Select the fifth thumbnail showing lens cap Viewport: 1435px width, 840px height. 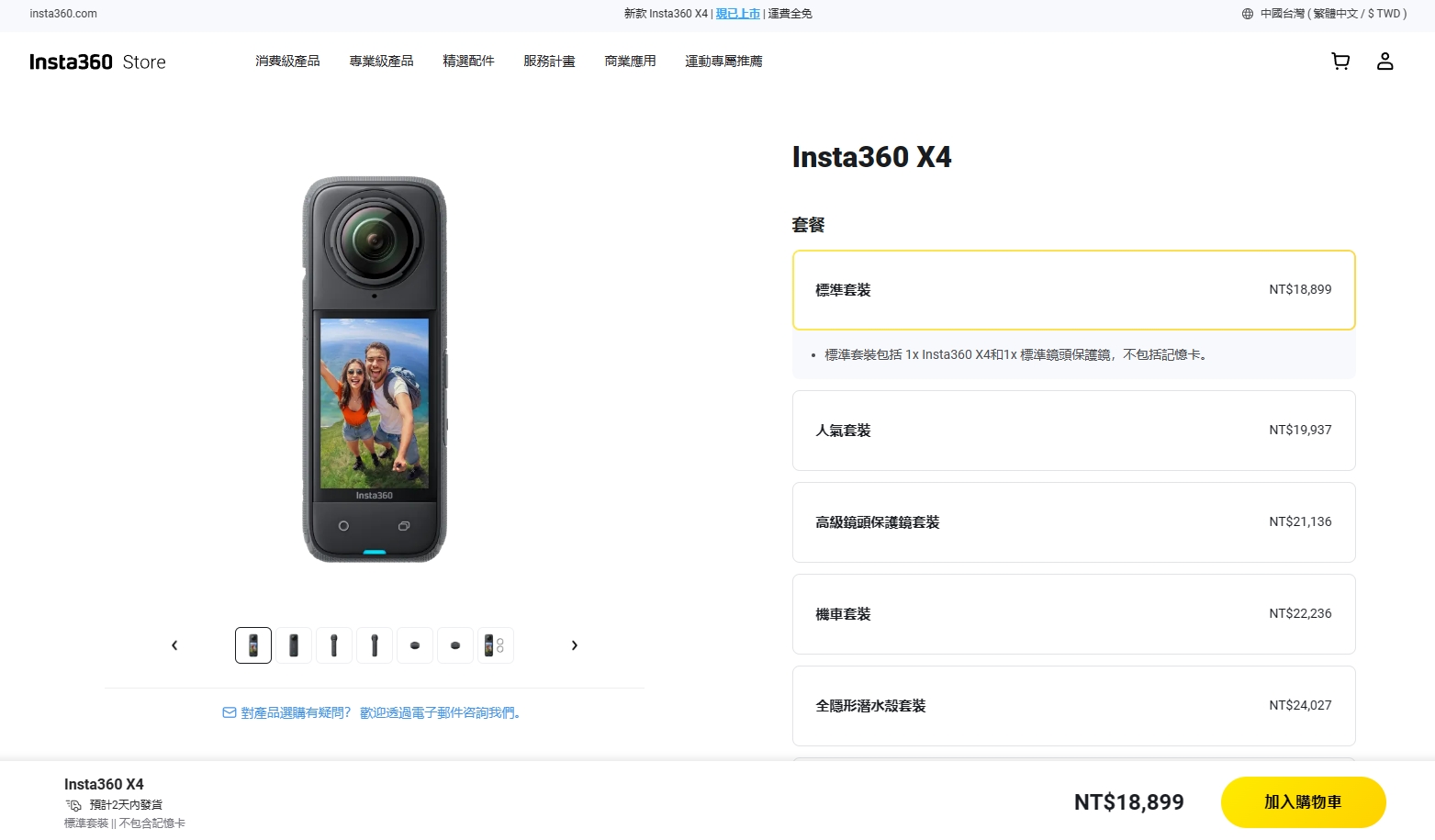click(x=415, y=645)
